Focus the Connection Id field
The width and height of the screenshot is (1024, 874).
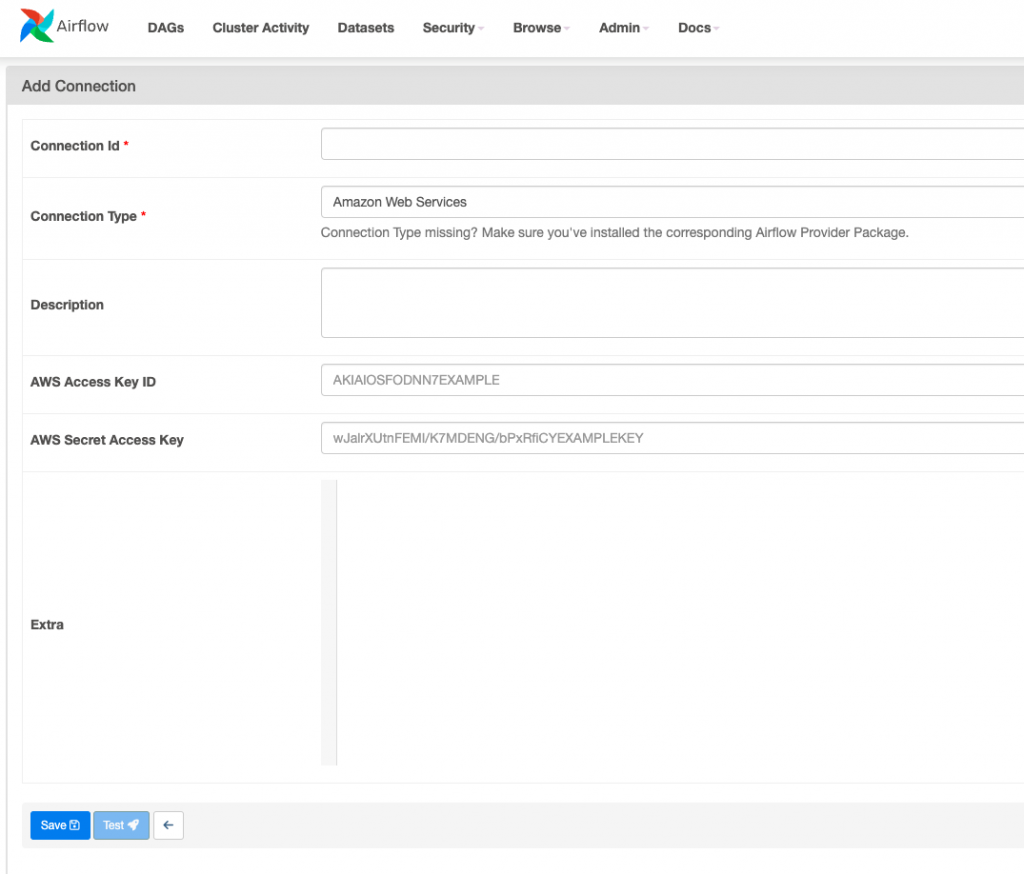coord(672,144)
